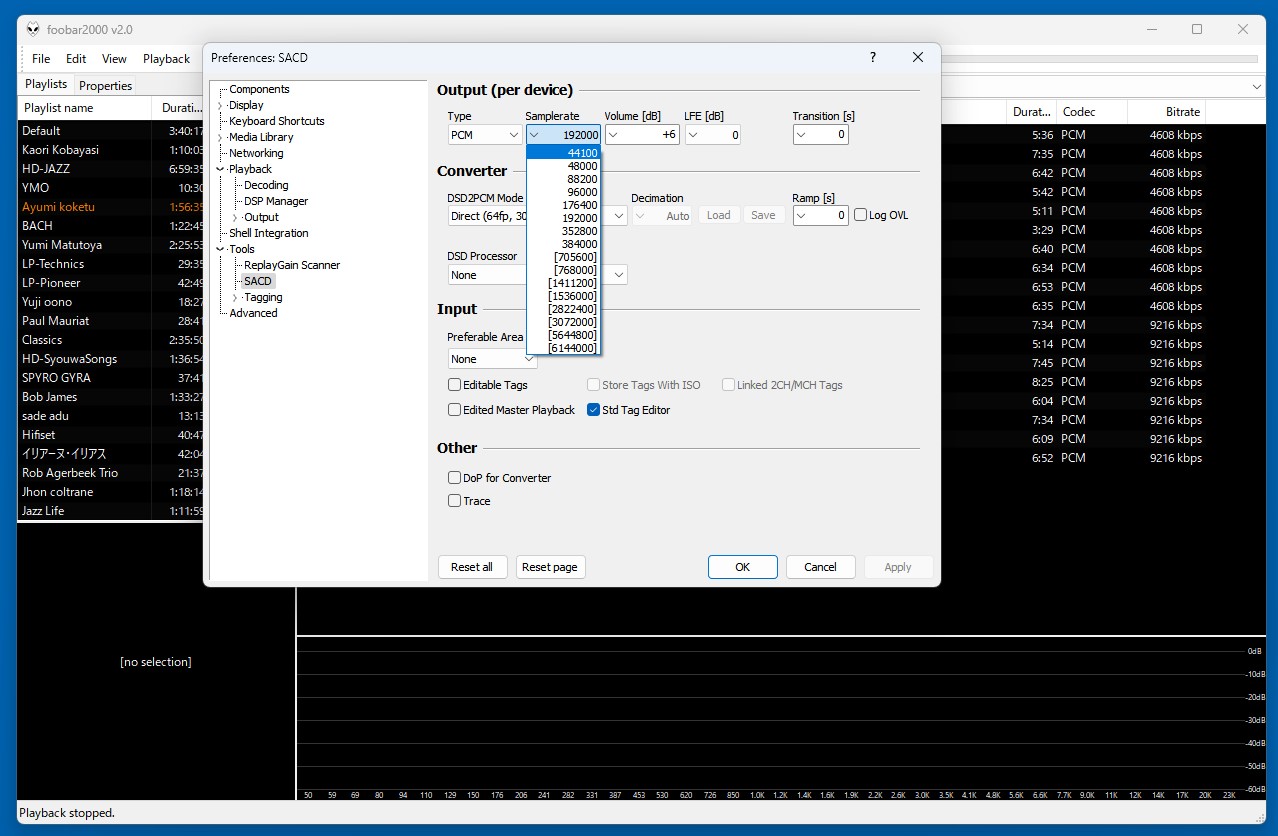Open the Ramp [s] dropdown
The width and height of the screenshot is (1278, 836).
tap(820, 215)
